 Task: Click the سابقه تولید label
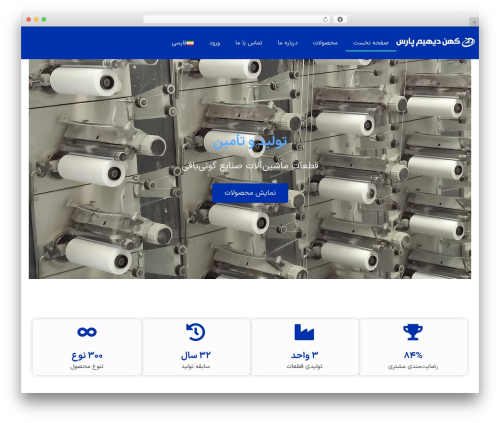196,366
